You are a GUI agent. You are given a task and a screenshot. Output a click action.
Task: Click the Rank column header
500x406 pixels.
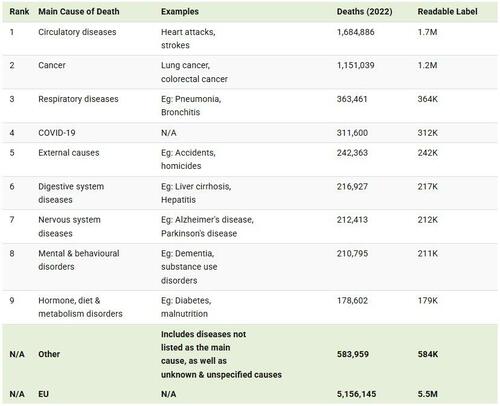coord(19,12)
